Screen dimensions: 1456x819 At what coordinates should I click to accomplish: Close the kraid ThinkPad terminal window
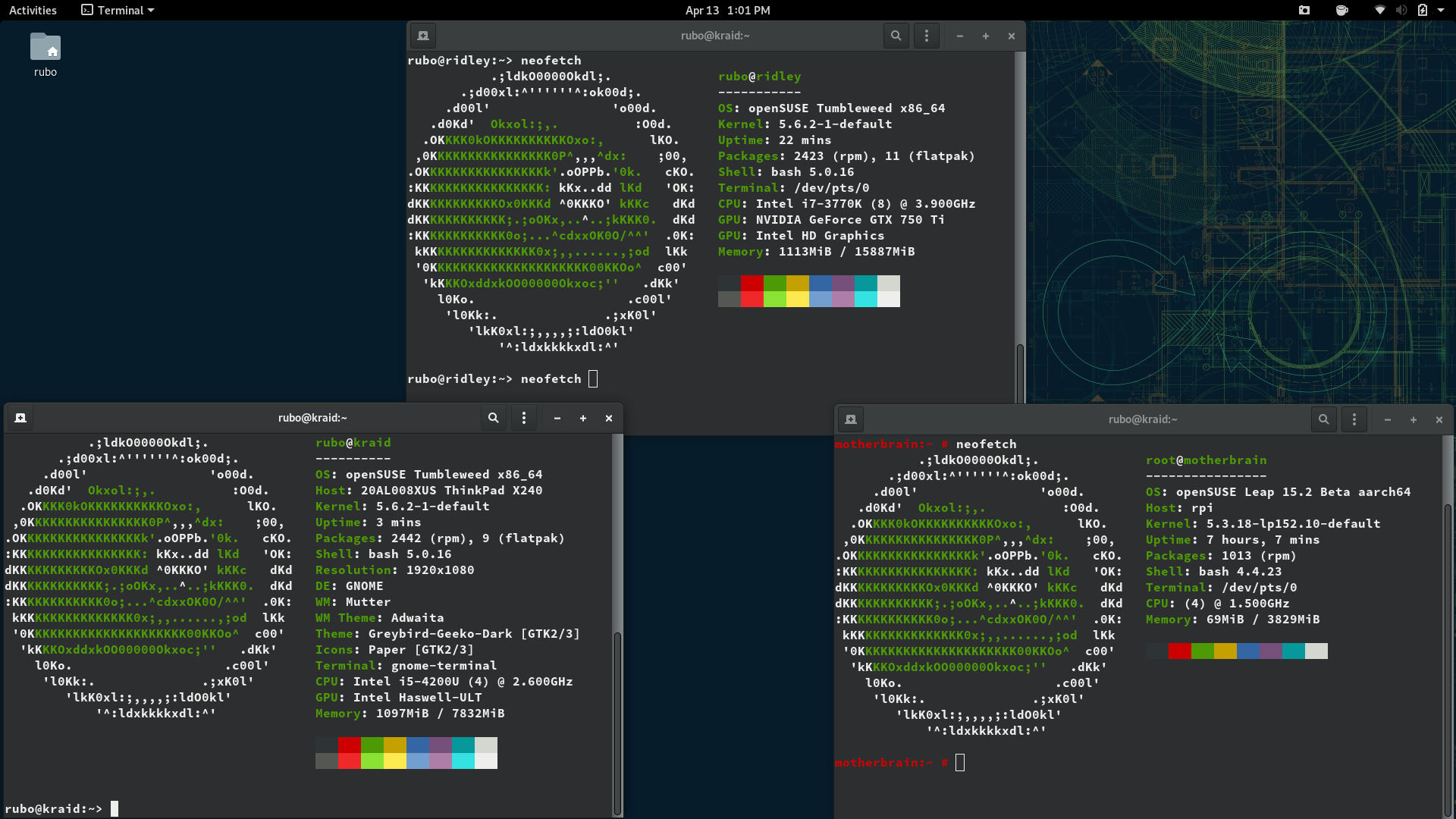tap(609, 418)
